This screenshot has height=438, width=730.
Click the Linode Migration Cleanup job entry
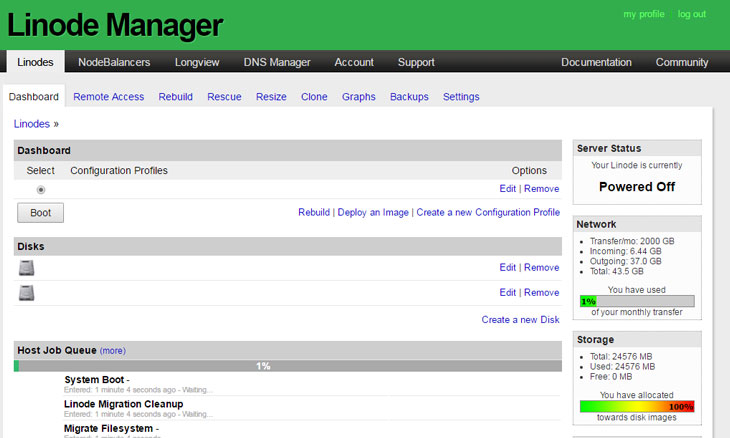coord(123,404)
